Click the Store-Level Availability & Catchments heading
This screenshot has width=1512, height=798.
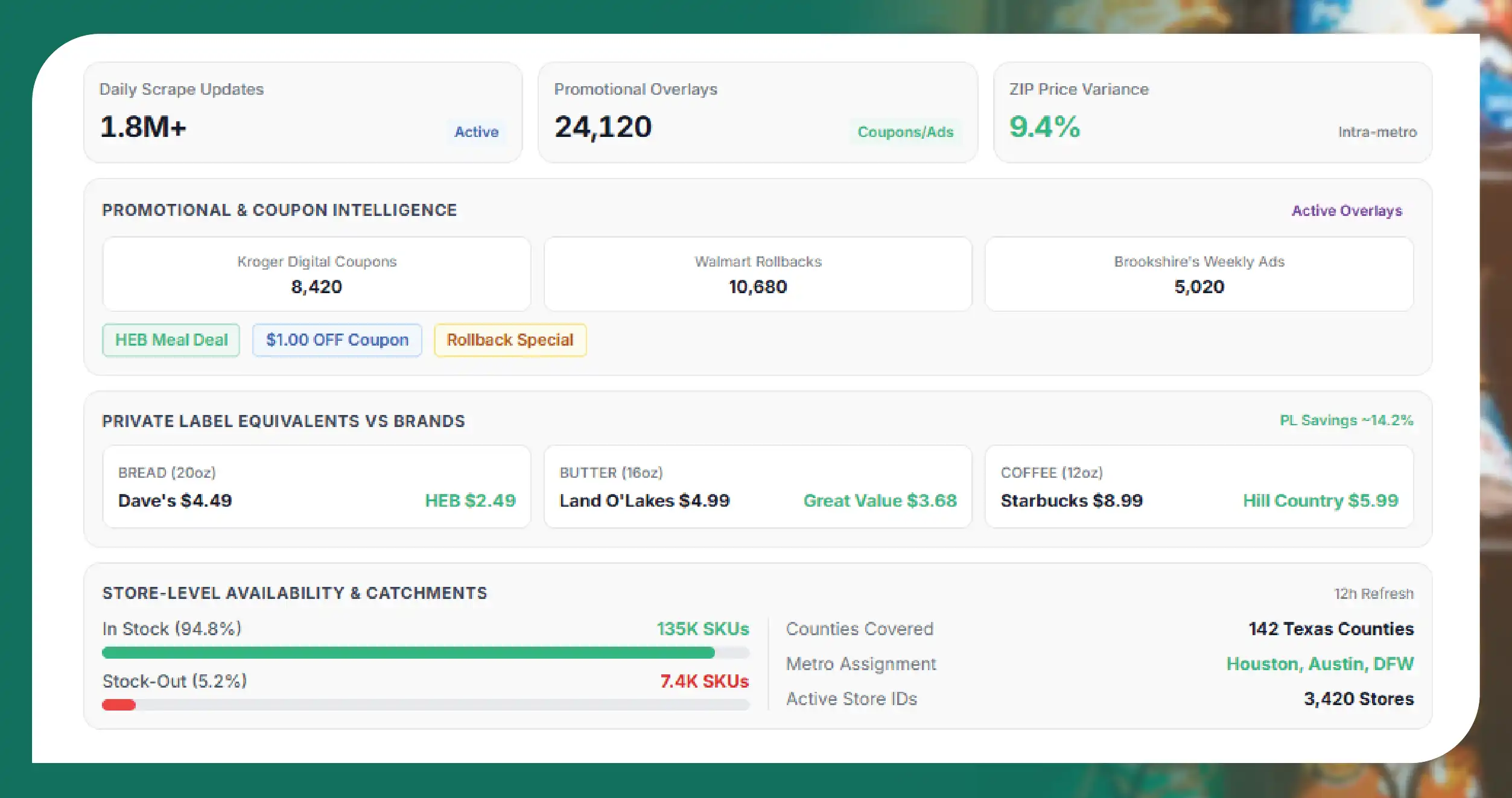[x=294, y=594]
